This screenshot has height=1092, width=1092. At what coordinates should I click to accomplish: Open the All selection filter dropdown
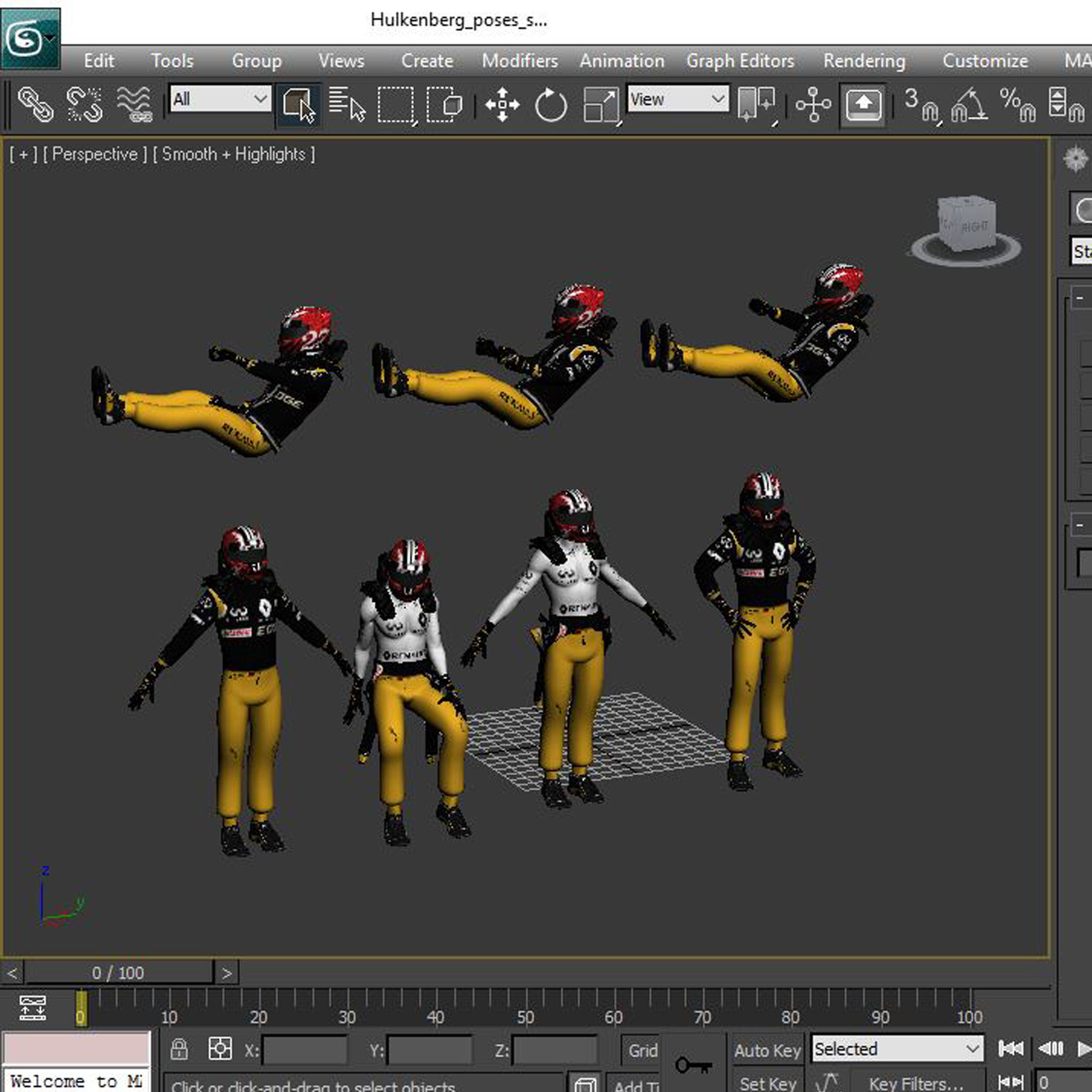click(x=221, y=100)
